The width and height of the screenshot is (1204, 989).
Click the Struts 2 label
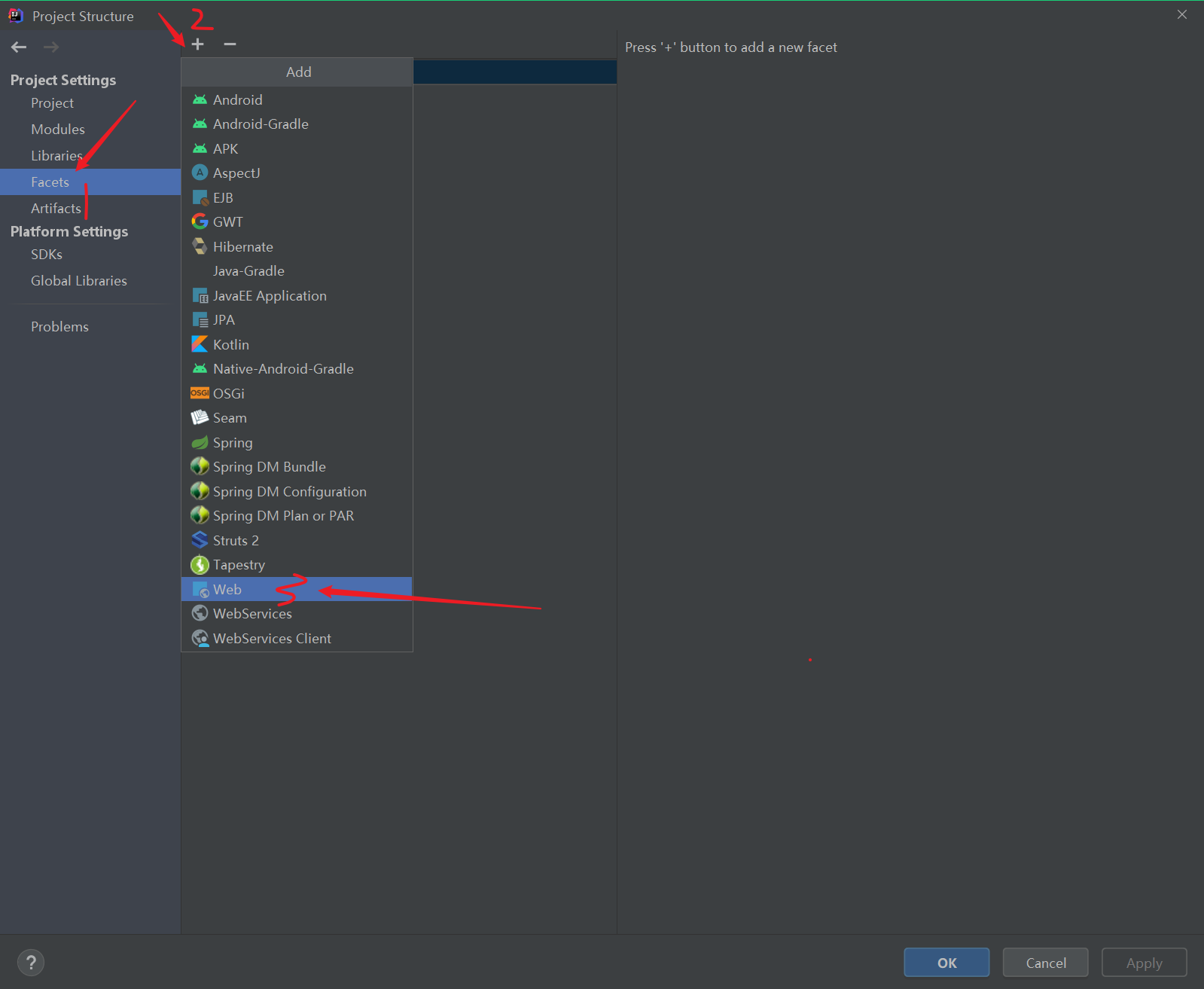point(236,540)
